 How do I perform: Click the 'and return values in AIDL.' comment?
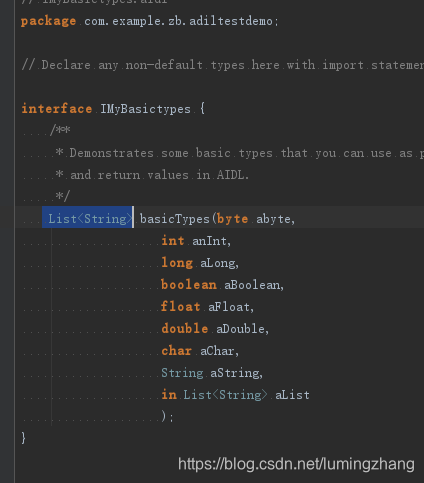point(152,175)
